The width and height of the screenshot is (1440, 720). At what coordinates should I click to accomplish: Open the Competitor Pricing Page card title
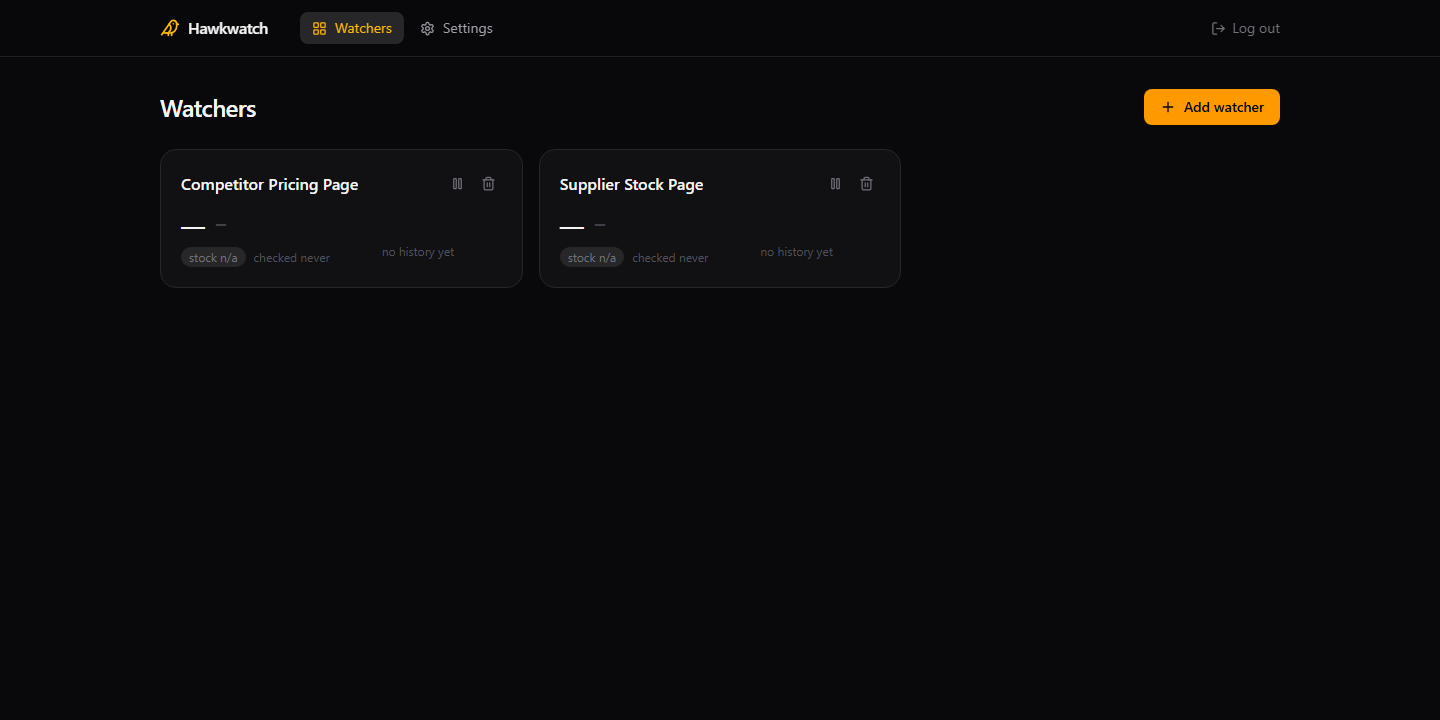pyautogui.click(x=269, y=185)
